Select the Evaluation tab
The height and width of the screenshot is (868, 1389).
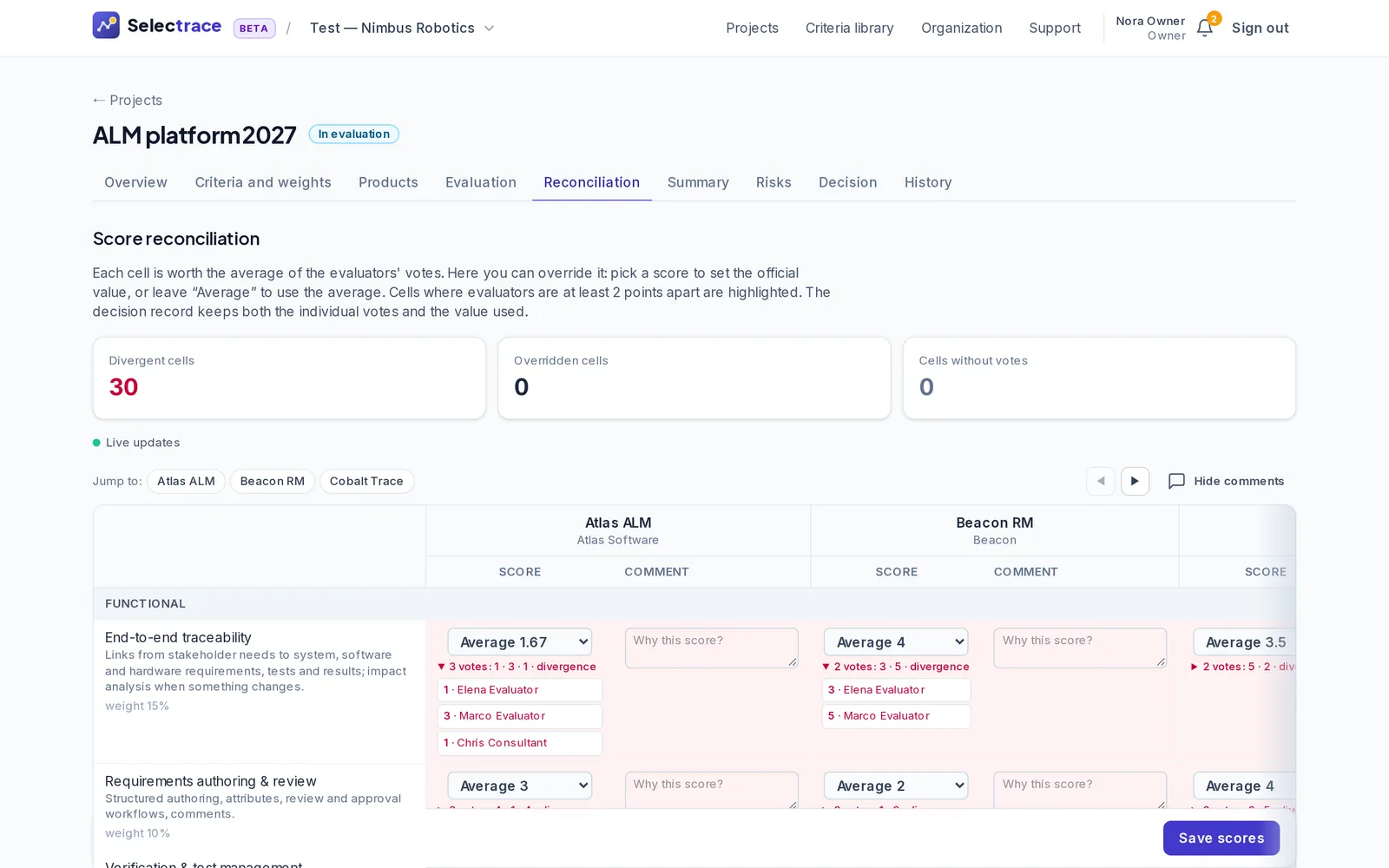tap(481, 182)
